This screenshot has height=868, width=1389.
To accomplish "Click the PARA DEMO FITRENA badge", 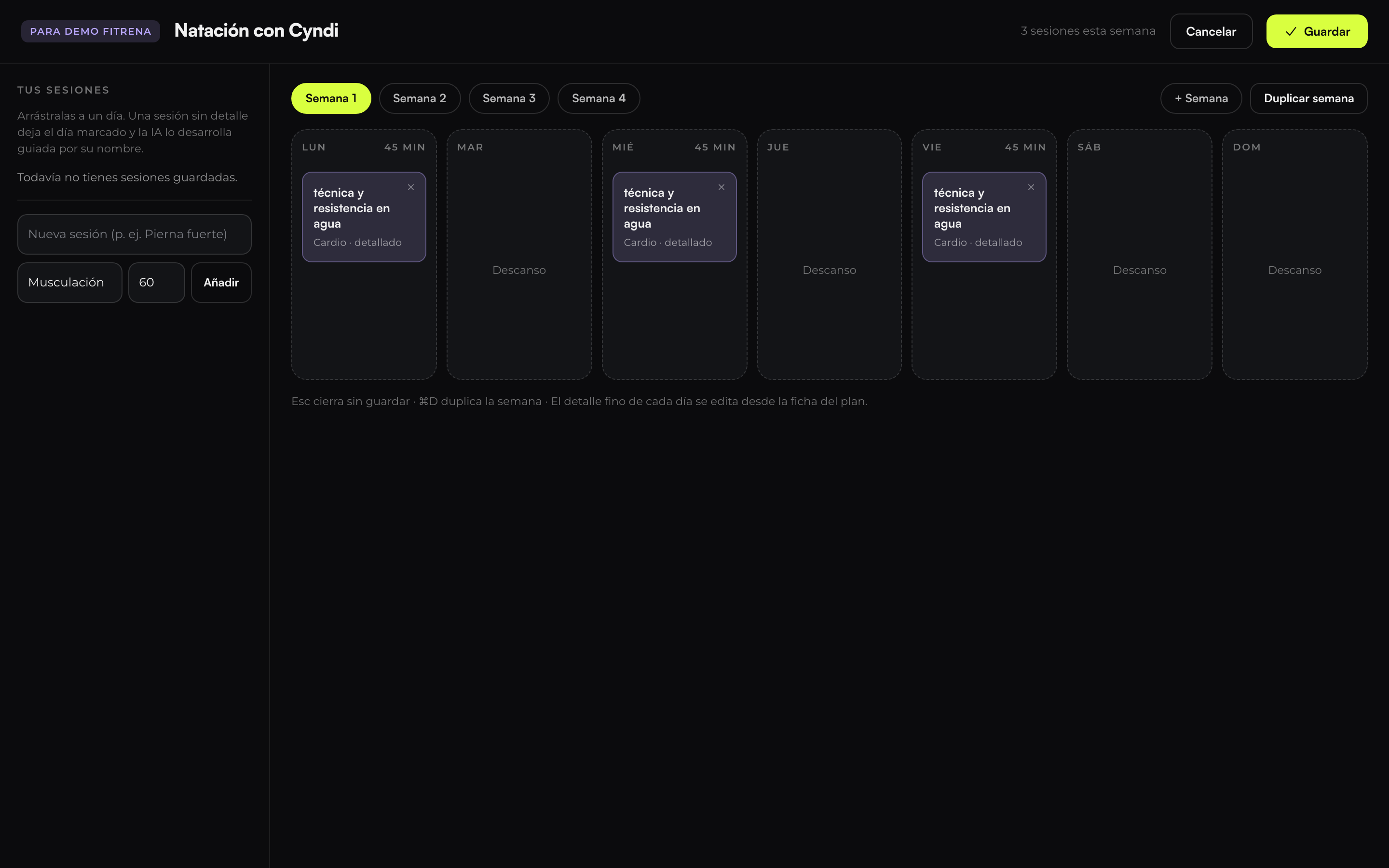I will pyautogui.click(x=91, y=31).
